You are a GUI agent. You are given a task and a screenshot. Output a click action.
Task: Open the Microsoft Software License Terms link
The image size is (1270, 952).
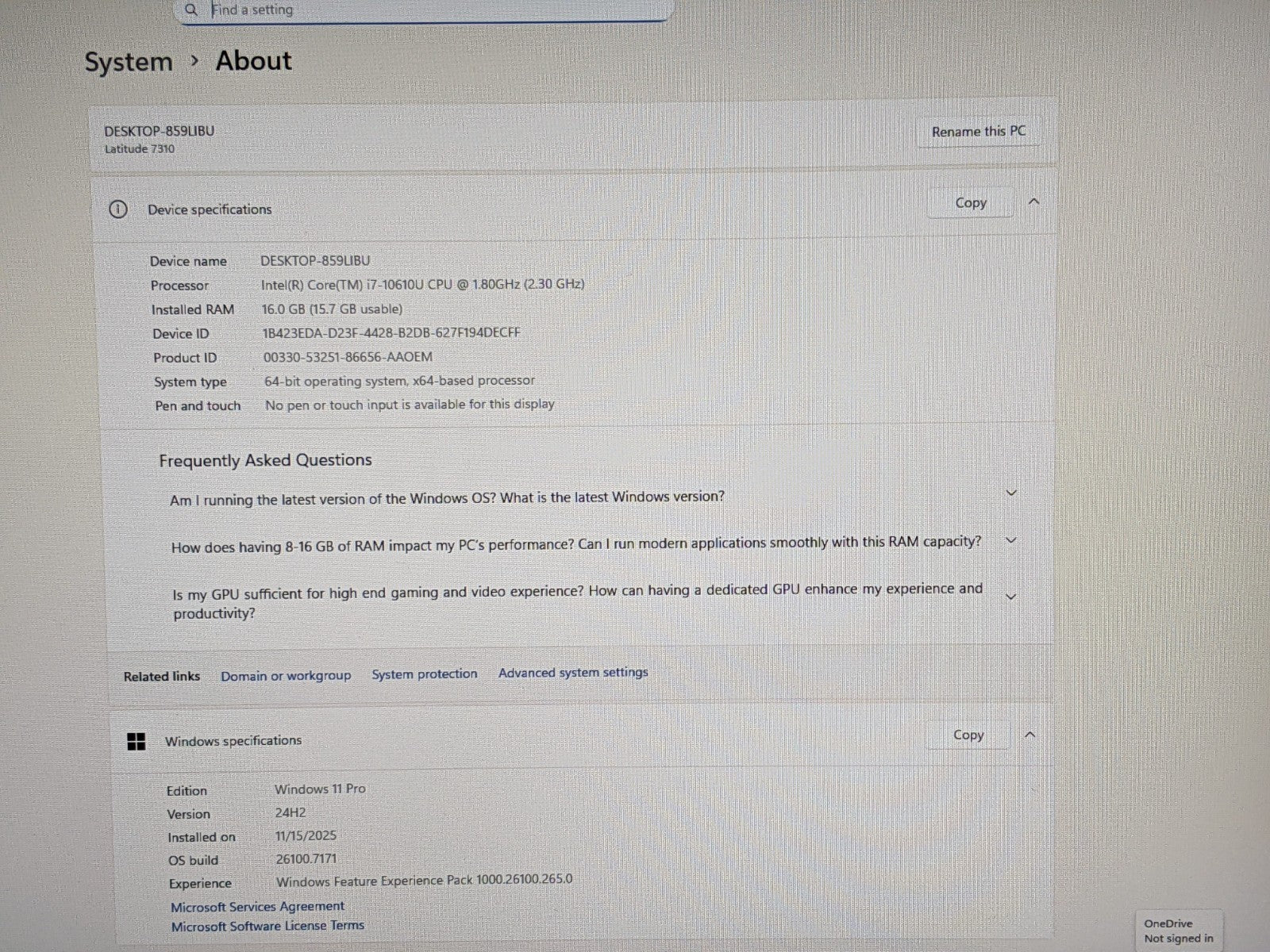tap(267, 926)
